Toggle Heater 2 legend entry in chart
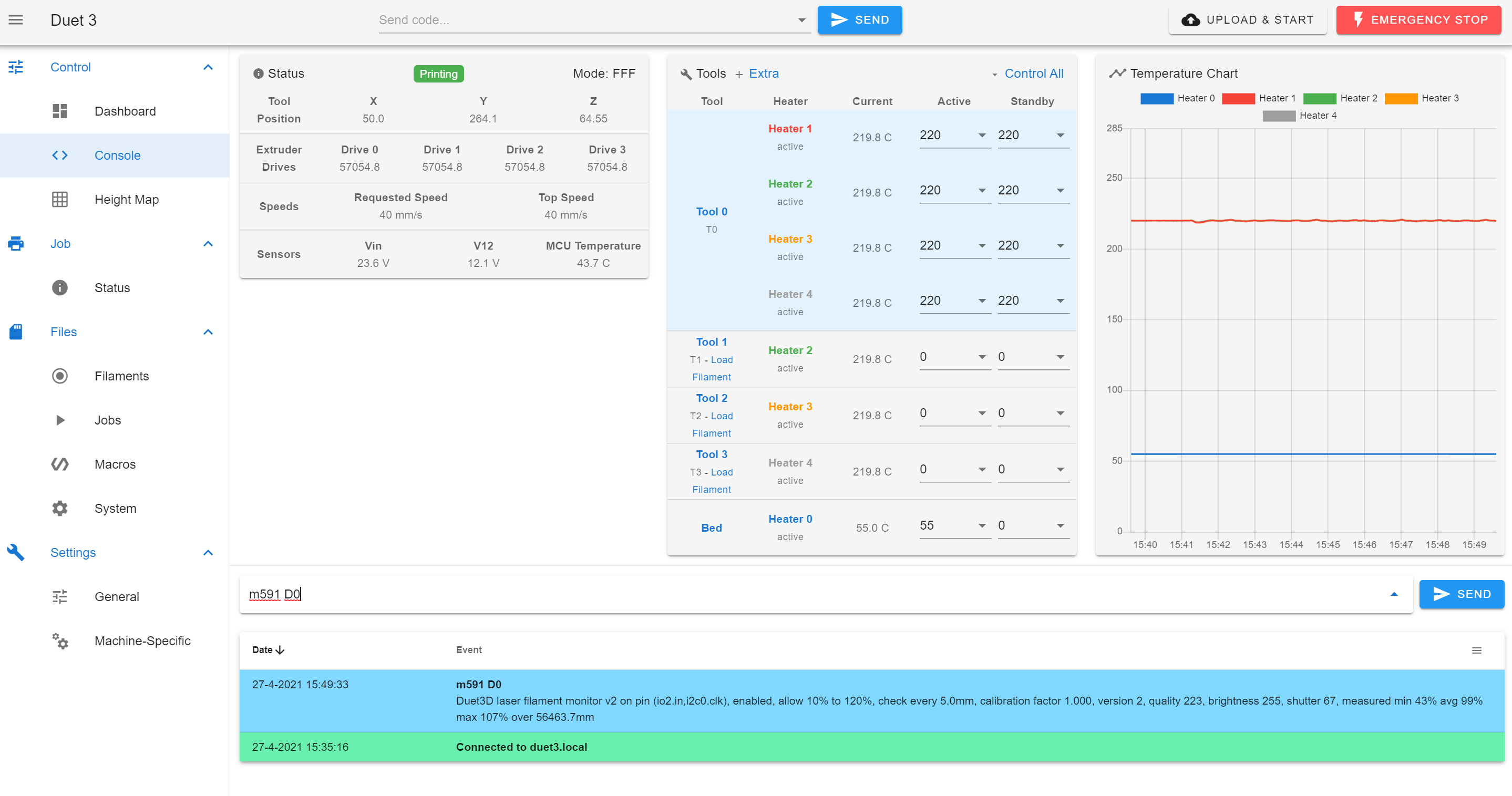Viewport: 1512px width, 796px height. point(1340,98)
